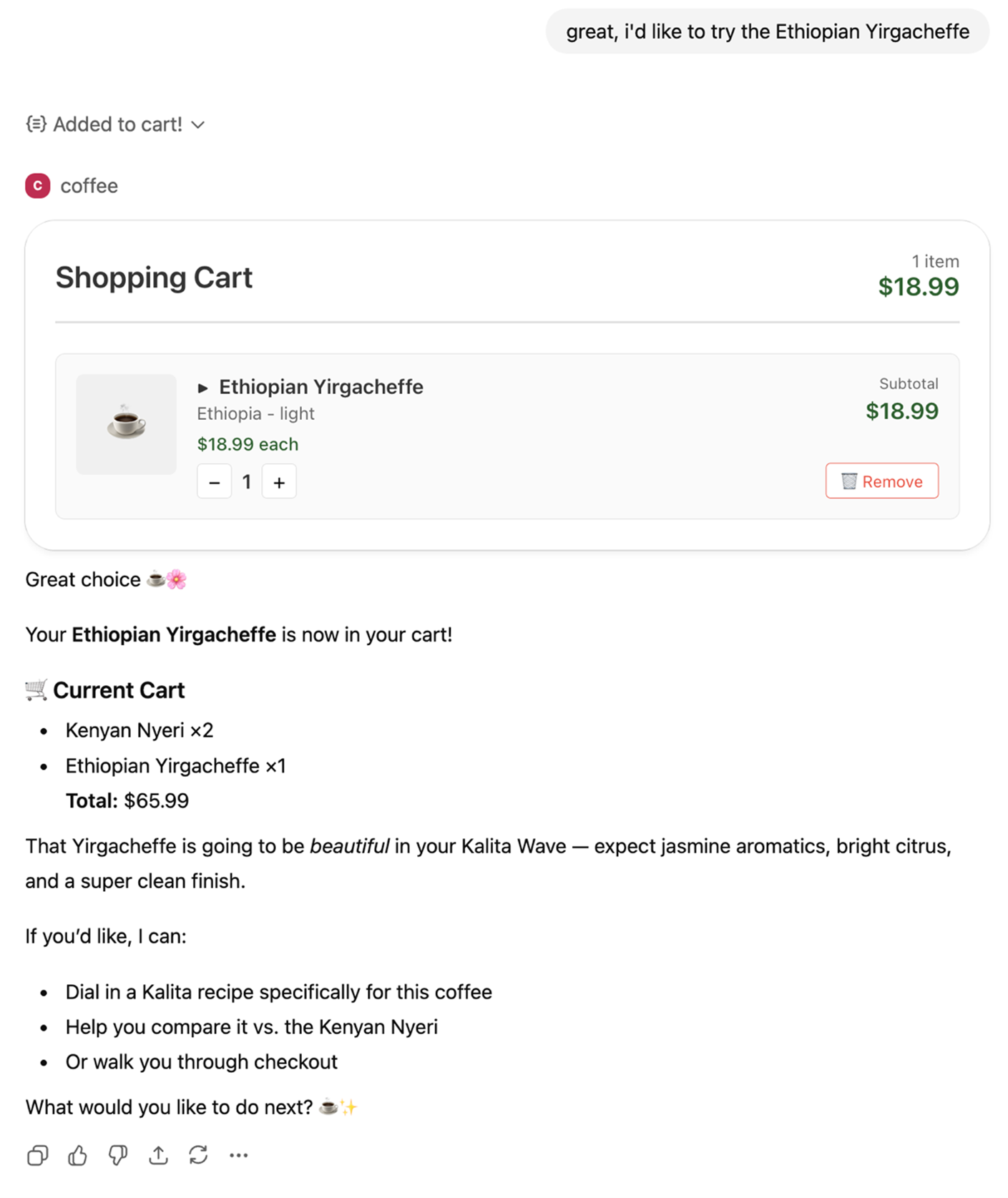
Task: Click the Shopping Cart heading
Action: pos(154,278)
